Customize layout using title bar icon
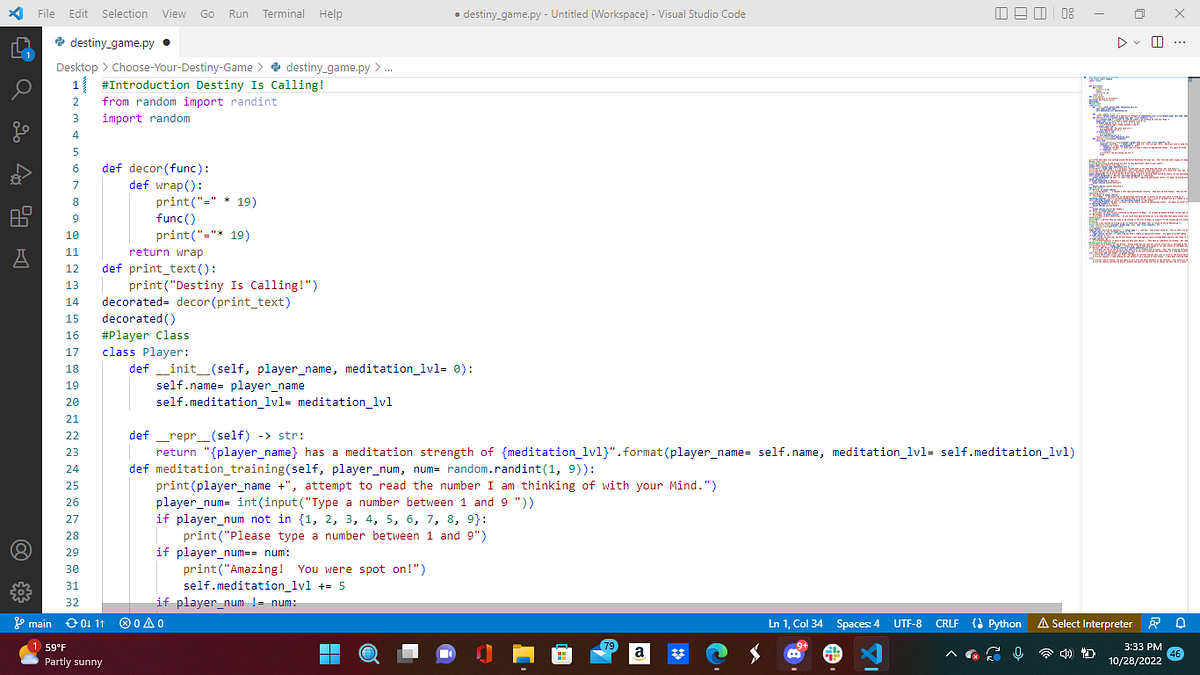This screenshot has width=1200, height=675. point(1067,14)
